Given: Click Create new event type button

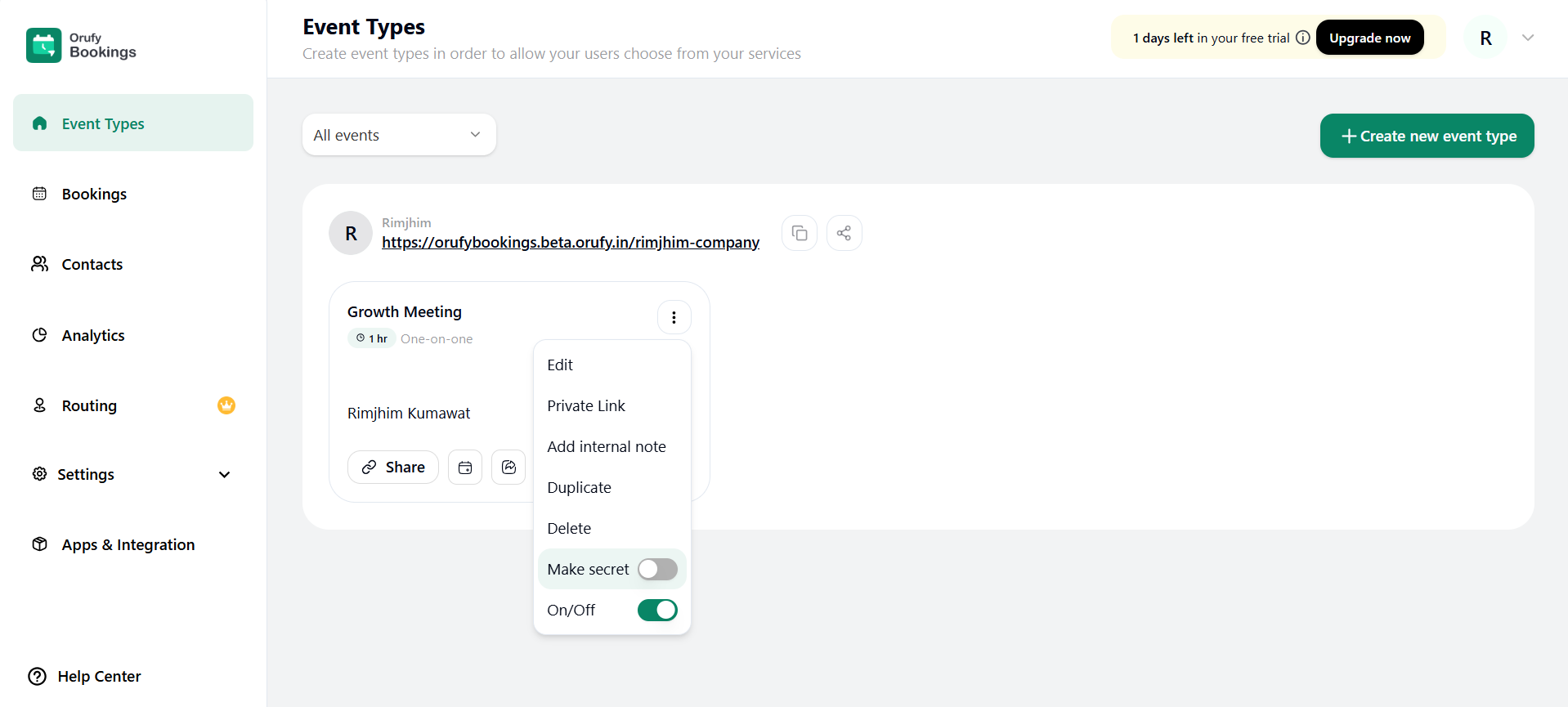Looking at the screenshot, I should click(1427, 136).
